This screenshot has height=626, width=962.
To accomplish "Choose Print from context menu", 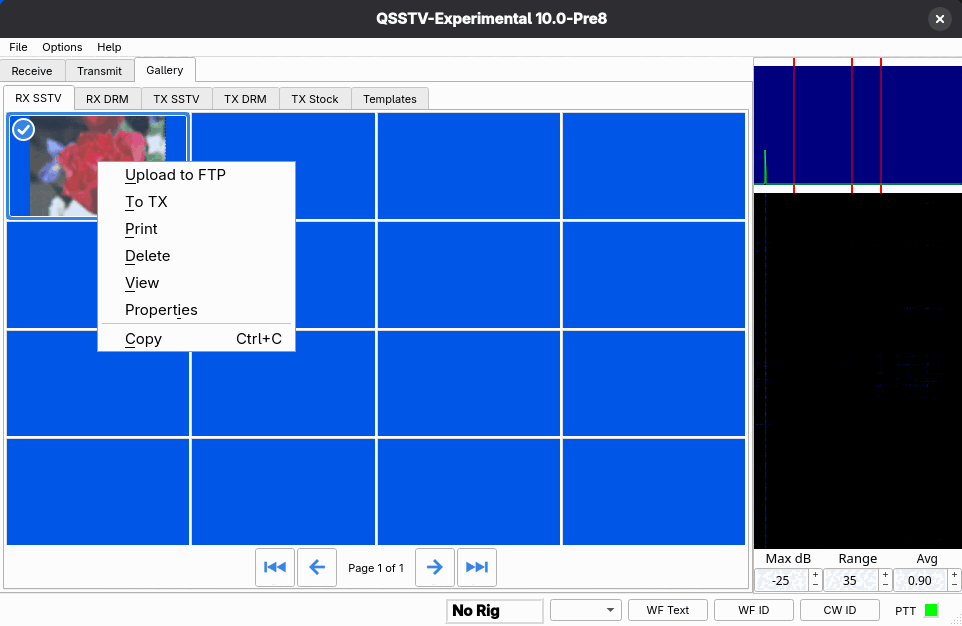I will pos(196,229).
